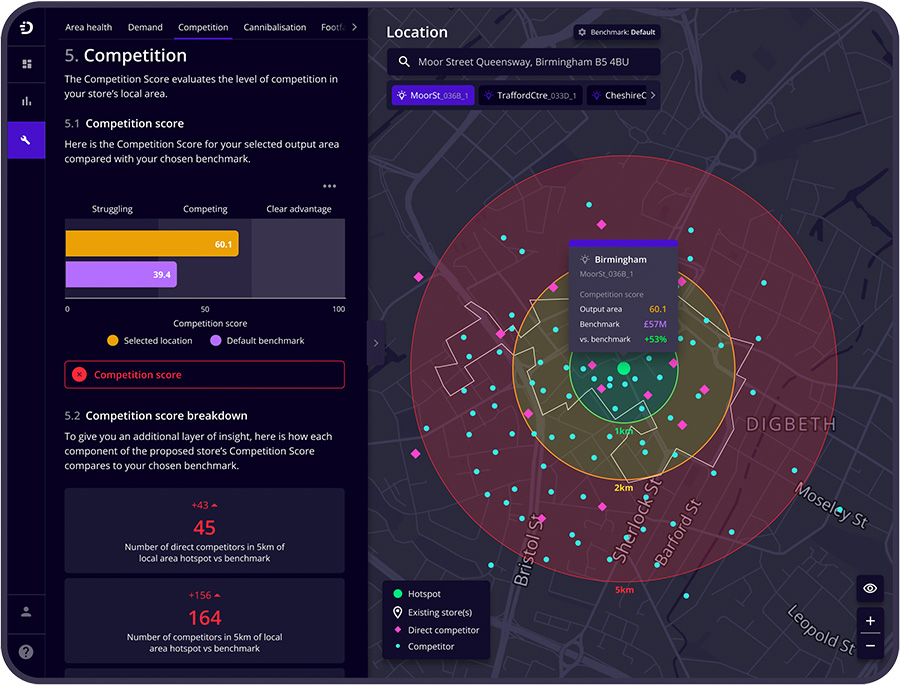This screenshot has height=685, width=900.
Task: Open the Cannibalisation tab
Action: (x=275, y=27)
